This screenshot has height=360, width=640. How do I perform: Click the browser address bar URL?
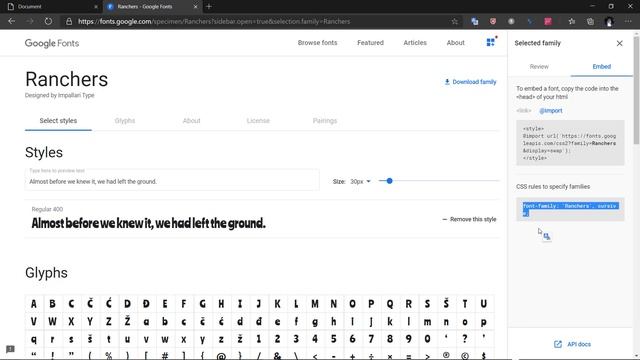tap(214, 21)
